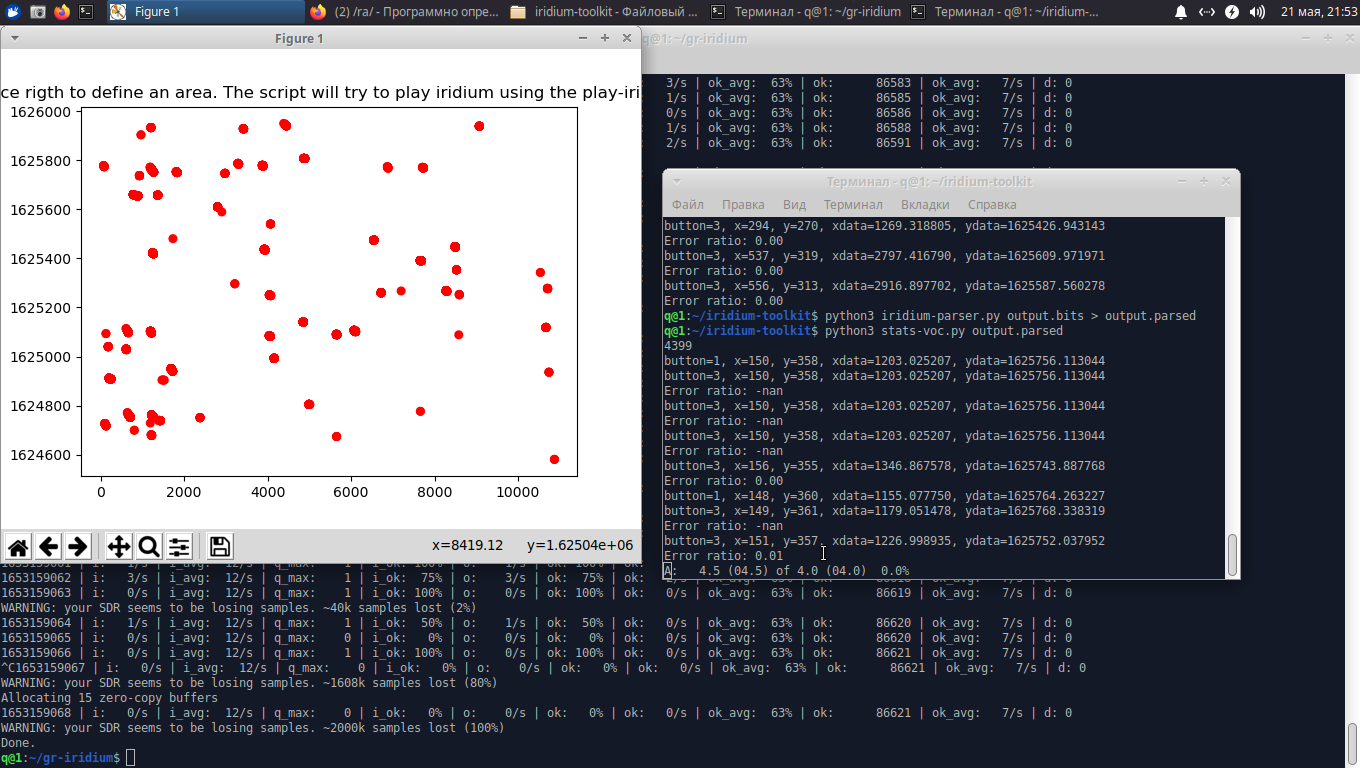Screen dimensions: 1360x768
Task: Open the power manager indicator
Action: [1232, 12]
